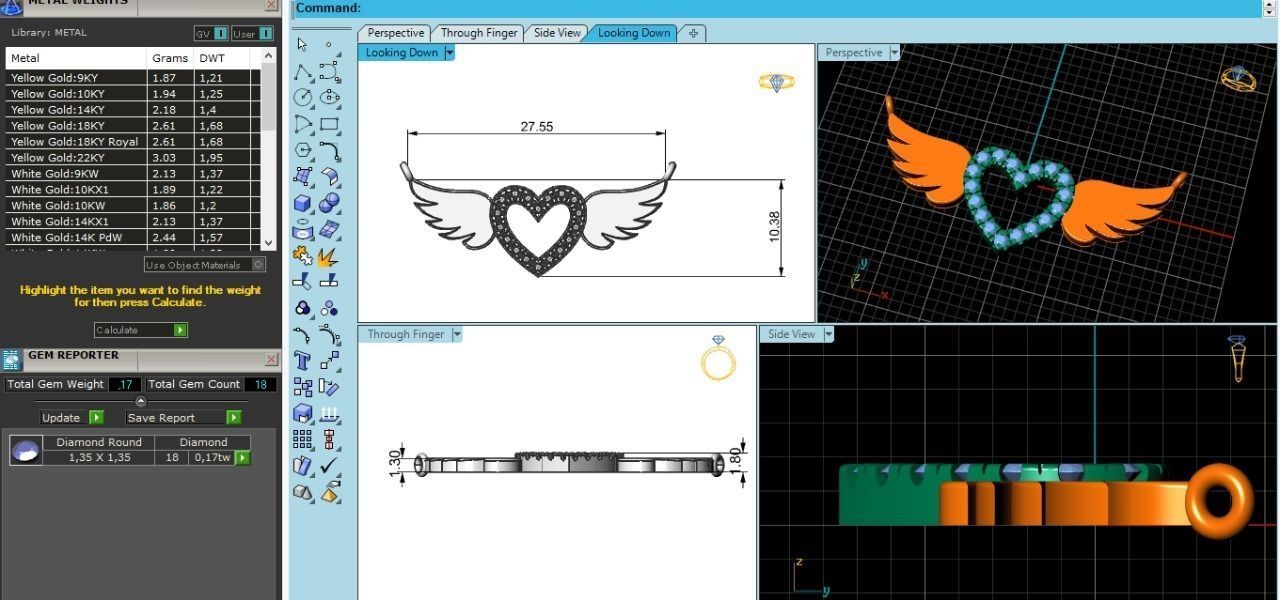The height and width of the screenshot is (600, 1280).
Task: Select the Circle tool
Action: (303, 97)
